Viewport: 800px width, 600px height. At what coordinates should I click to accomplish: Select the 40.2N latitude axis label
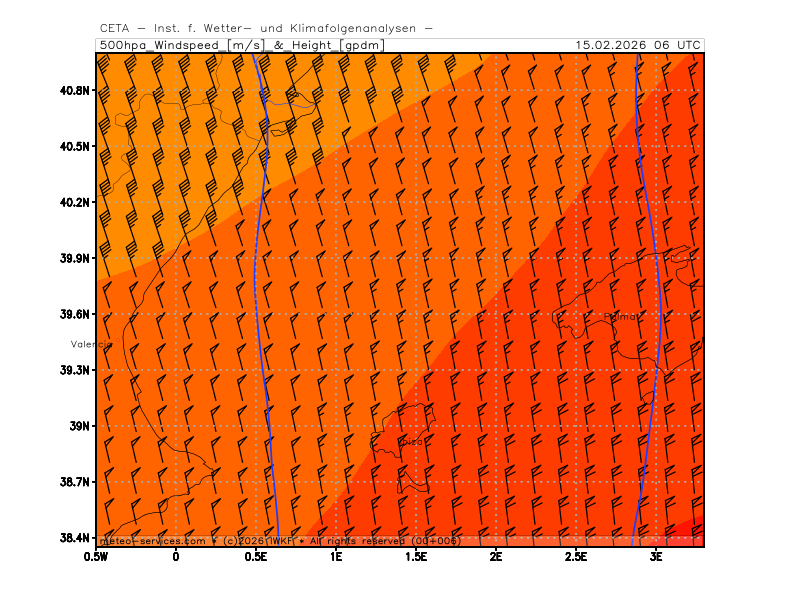pos(75,202)
